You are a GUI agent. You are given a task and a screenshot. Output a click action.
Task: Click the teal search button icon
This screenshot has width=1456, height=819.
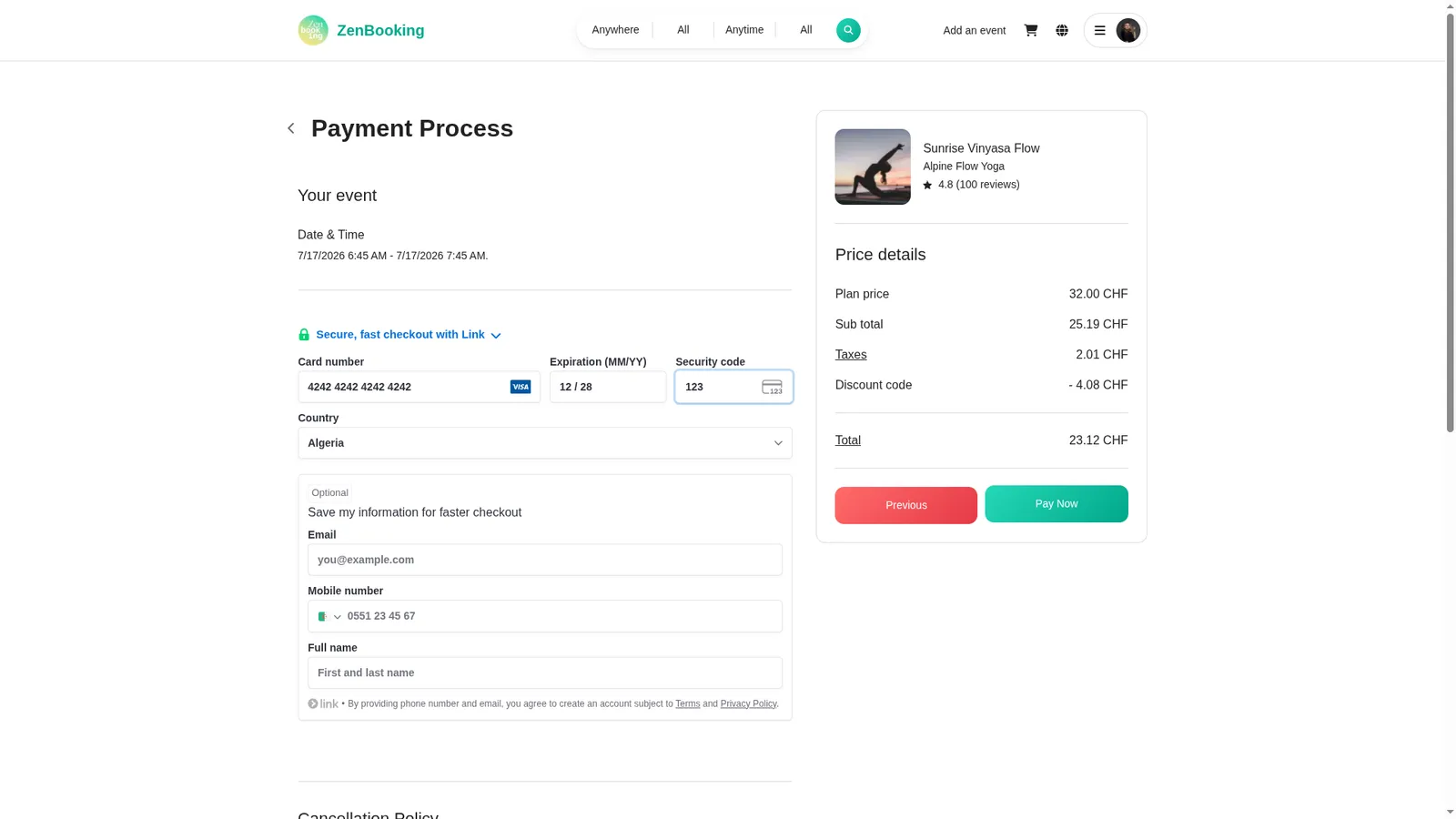click(x=848, y=30)
